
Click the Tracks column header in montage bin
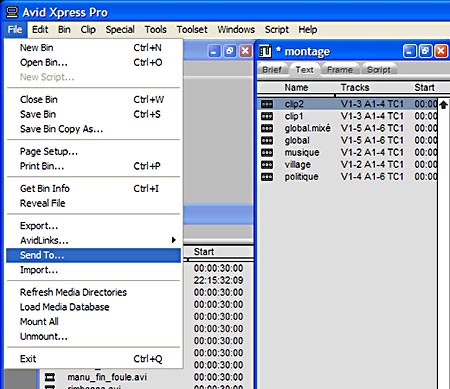point(355,87)
